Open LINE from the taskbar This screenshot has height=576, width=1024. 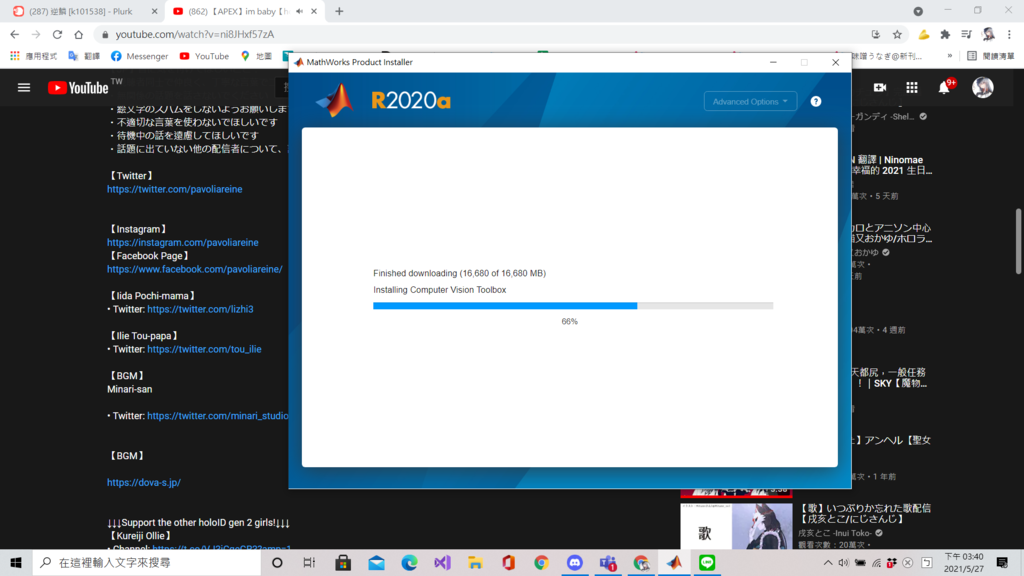click(707, 562)
